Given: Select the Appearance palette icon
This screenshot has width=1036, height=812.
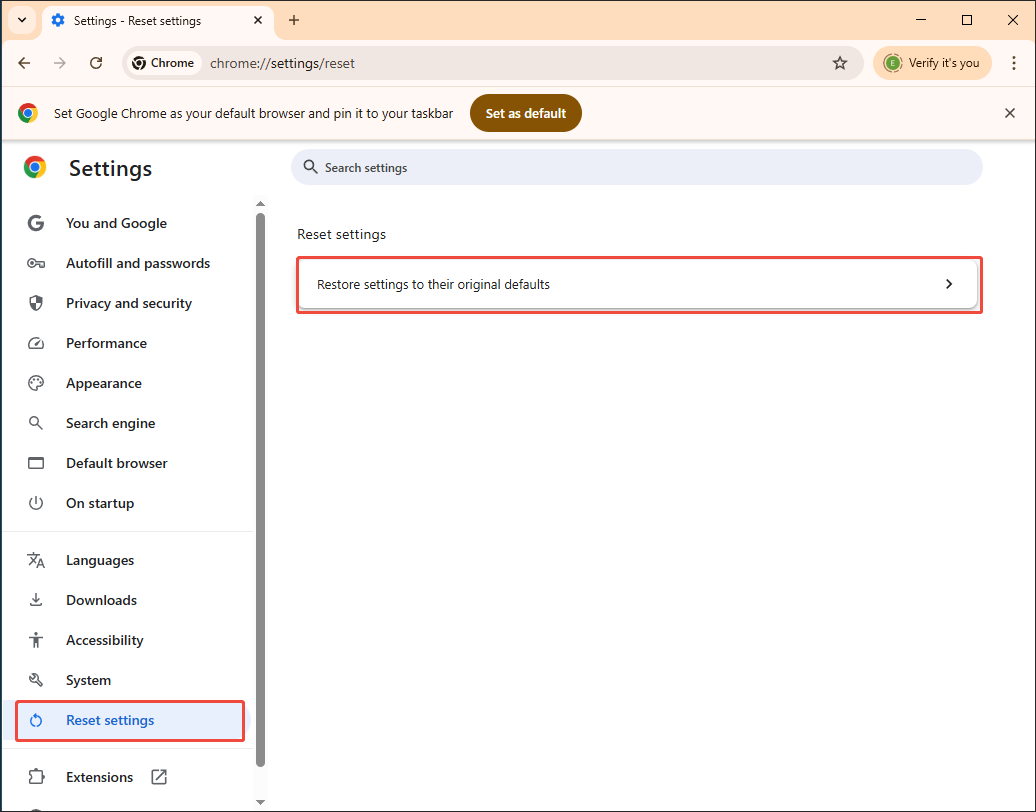Looking at the screenshot, I should point(36,383).
